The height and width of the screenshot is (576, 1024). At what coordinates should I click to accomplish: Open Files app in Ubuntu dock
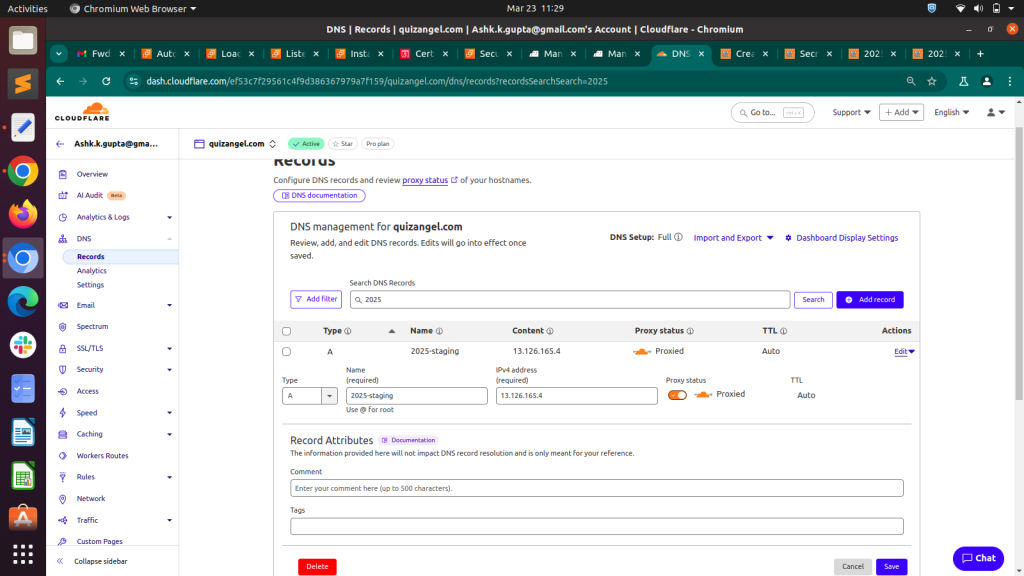(23, 40)
